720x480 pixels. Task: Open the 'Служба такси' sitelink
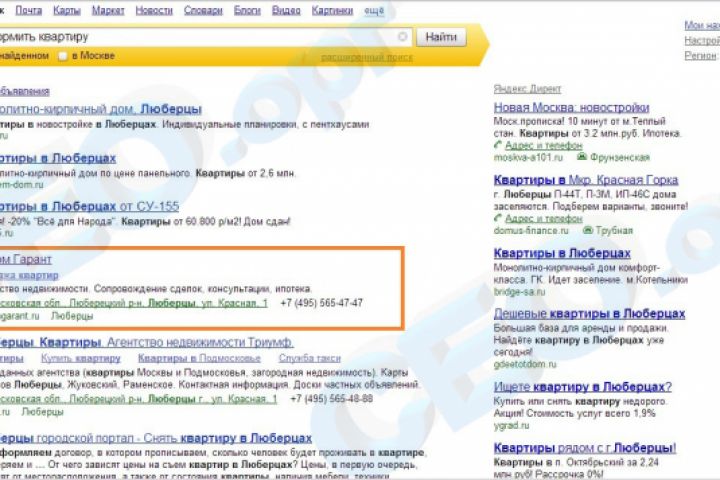309,358
